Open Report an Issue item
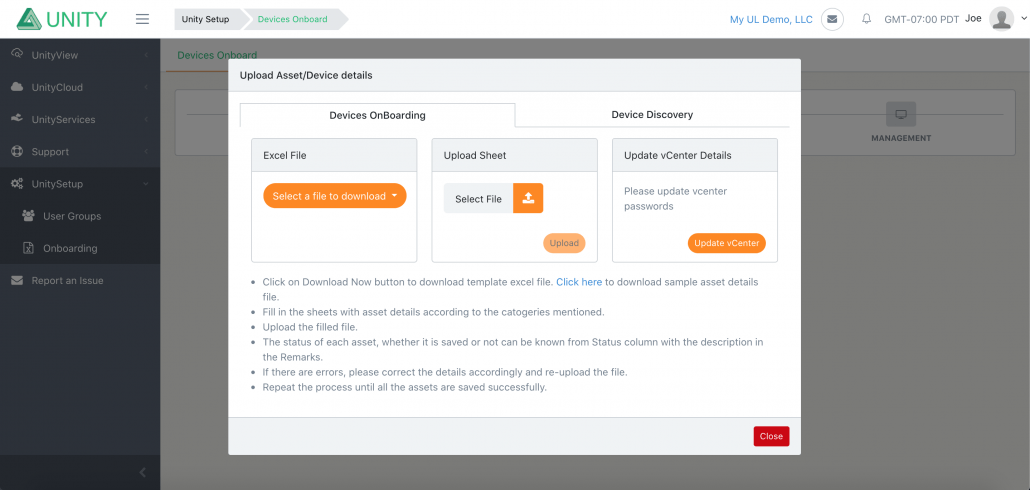The height and width of the screenshot is (490, 1030). pos(80,280)
